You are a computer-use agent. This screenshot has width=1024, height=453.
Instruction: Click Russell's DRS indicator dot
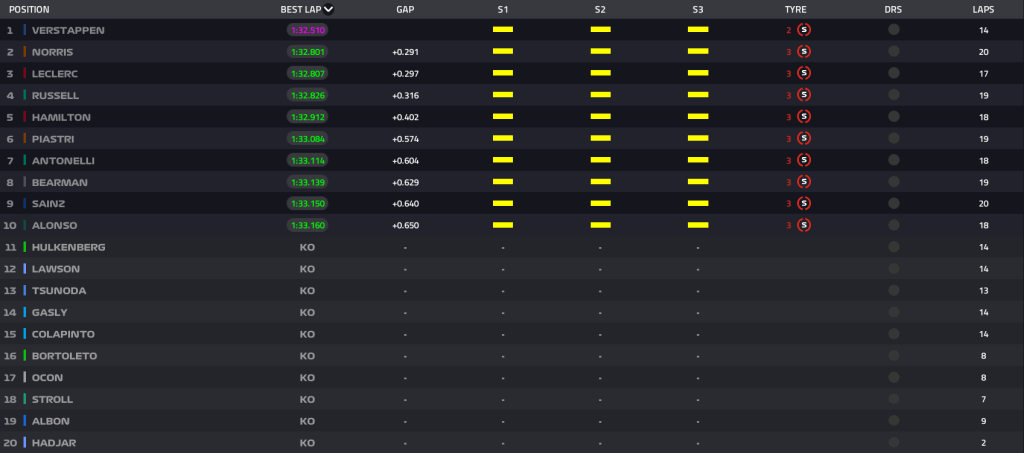[893, 95]
